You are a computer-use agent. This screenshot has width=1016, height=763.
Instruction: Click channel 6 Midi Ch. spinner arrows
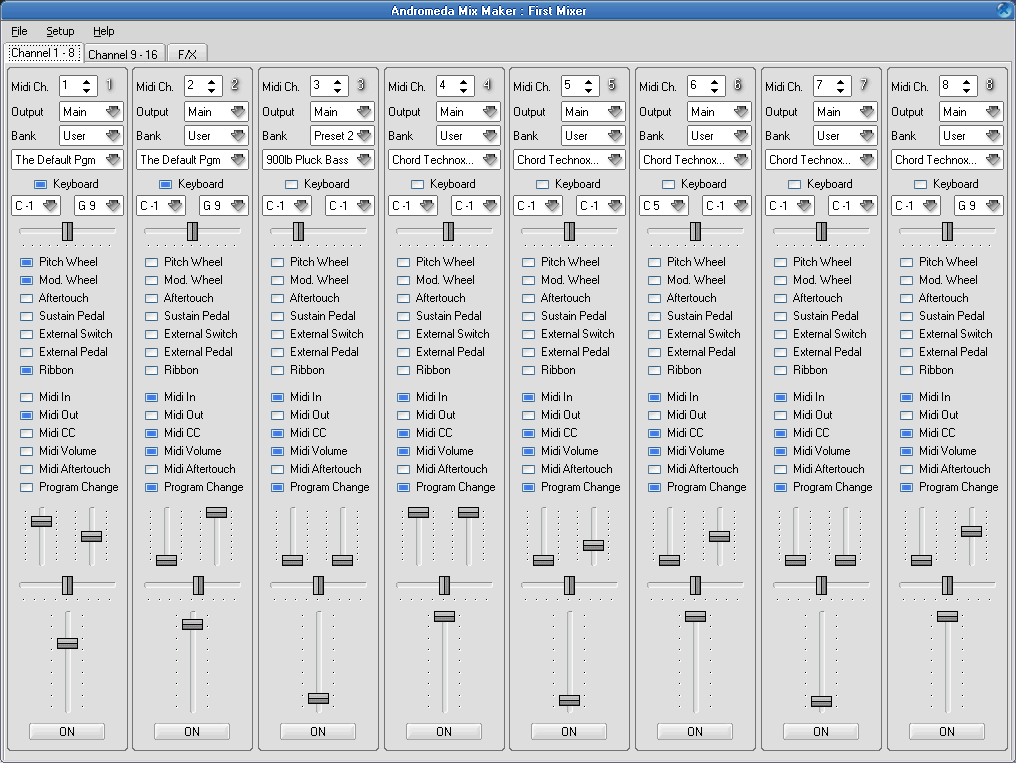tap(714, 85)
